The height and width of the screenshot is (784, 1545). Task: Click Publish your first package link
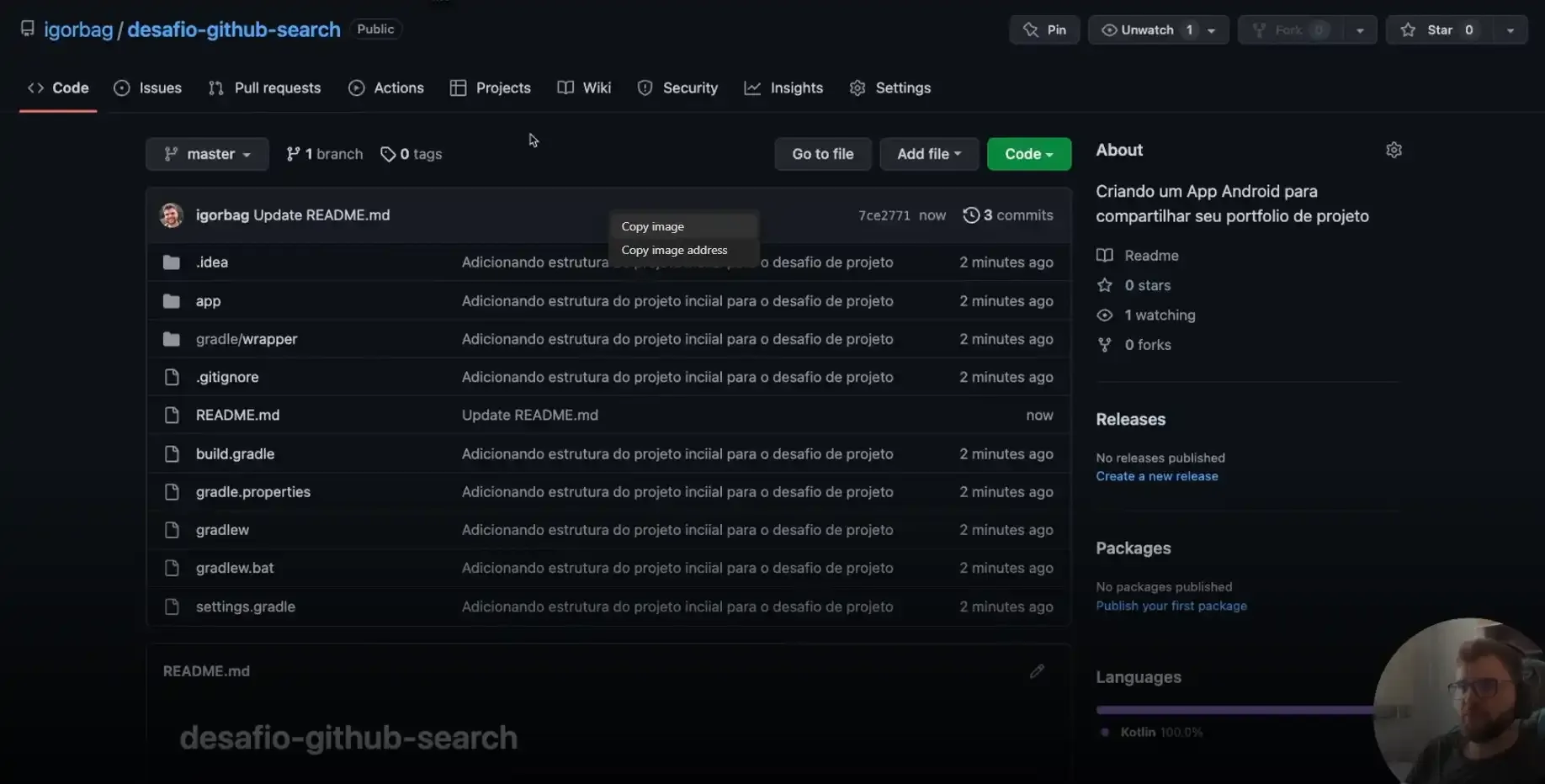point(1171,606)
